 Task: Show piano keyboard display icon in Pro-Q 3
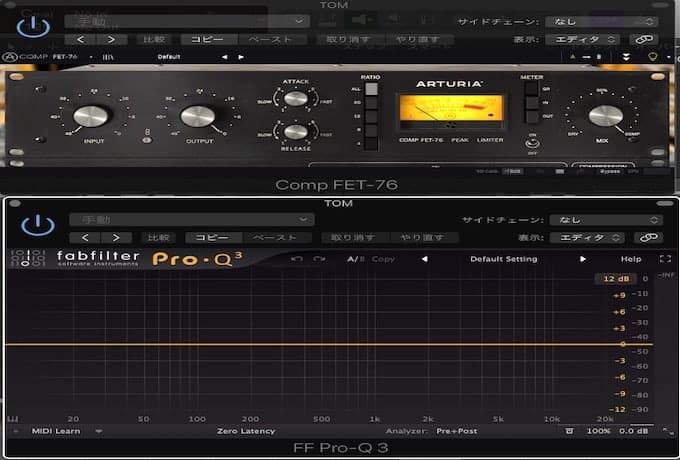click(13, 419)
